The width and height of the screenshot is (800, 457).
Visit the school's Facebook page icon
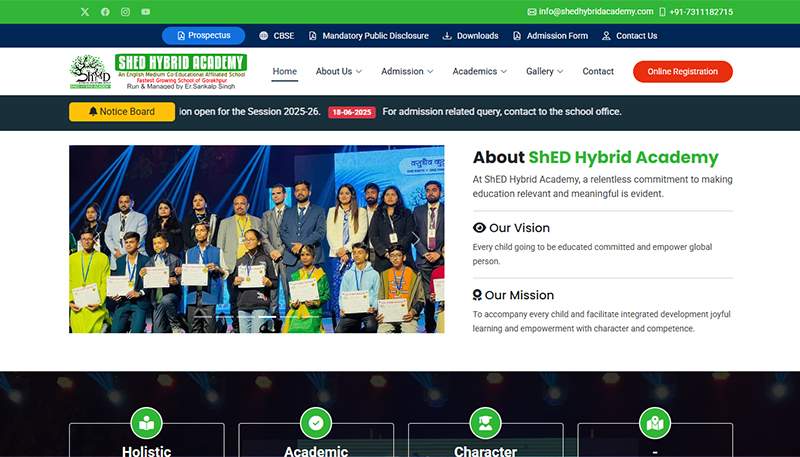pyautogui.click(x=105, y=12)
